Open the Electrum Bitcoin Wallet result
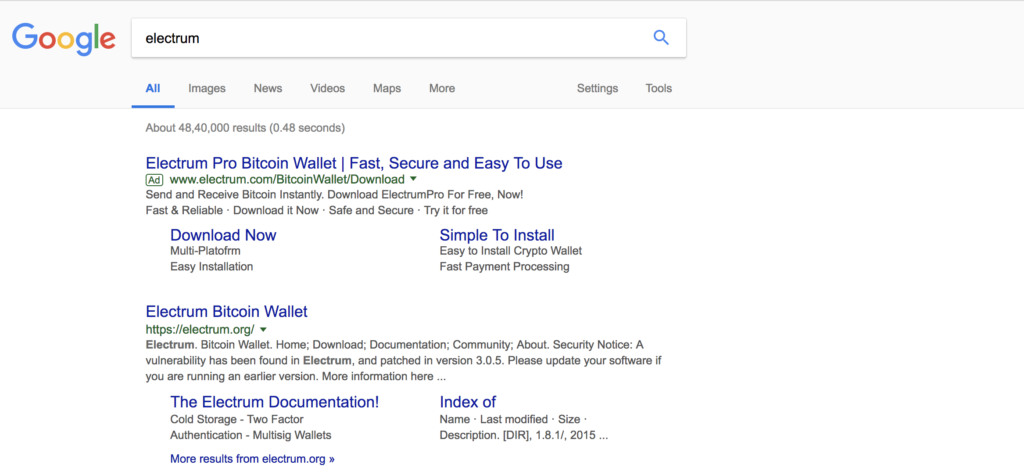Viewport: 1024px width, 475px height. point(227,311)
